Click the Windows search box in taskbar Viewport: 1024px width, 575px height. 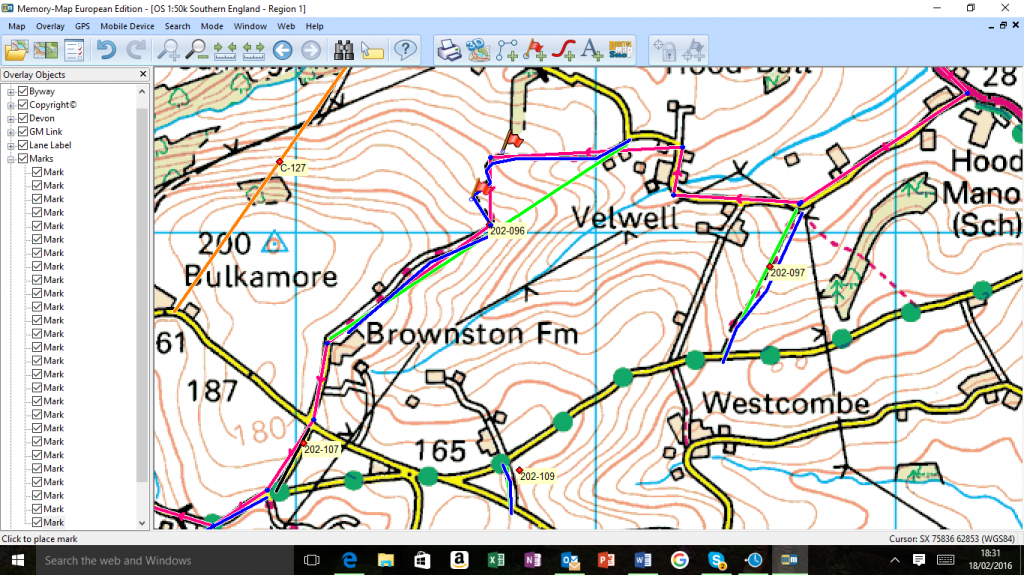[x=150, y=560]
